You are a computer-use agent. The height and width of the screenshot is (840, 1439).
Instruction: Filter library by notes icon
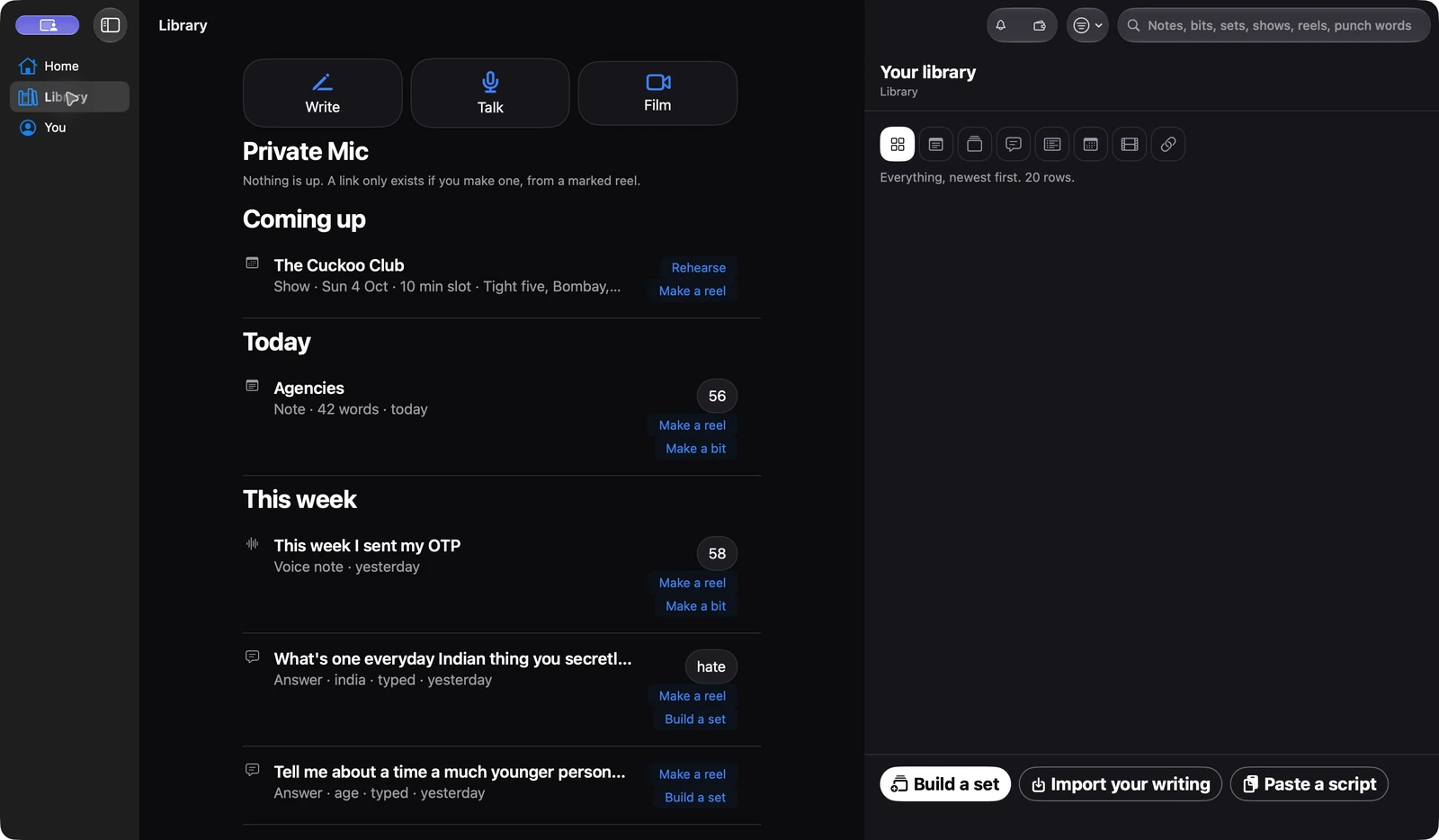point(935,144)
